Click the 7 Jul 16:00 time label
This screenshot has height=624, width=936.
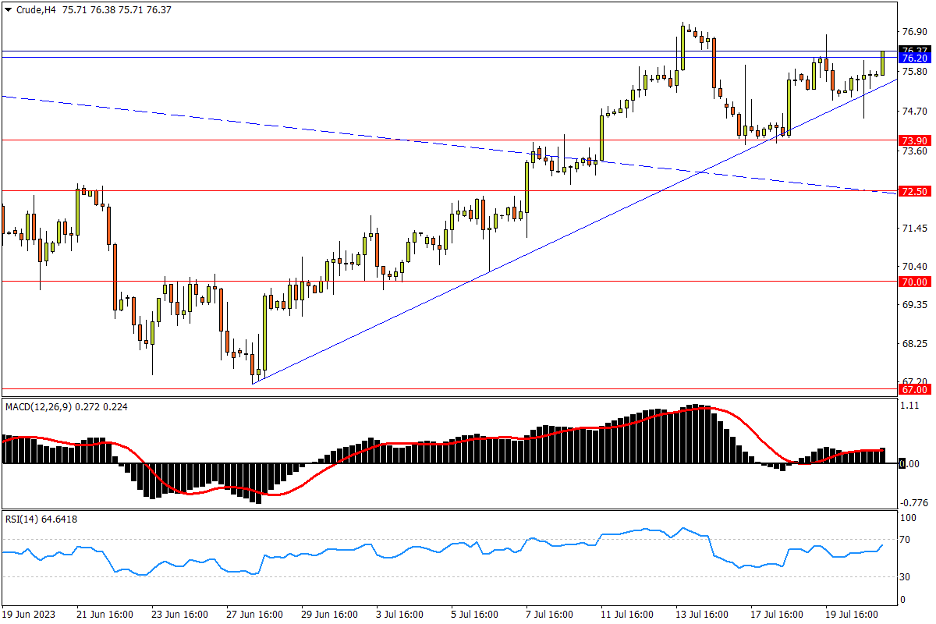pyautogui.click(x=549, y=614)
